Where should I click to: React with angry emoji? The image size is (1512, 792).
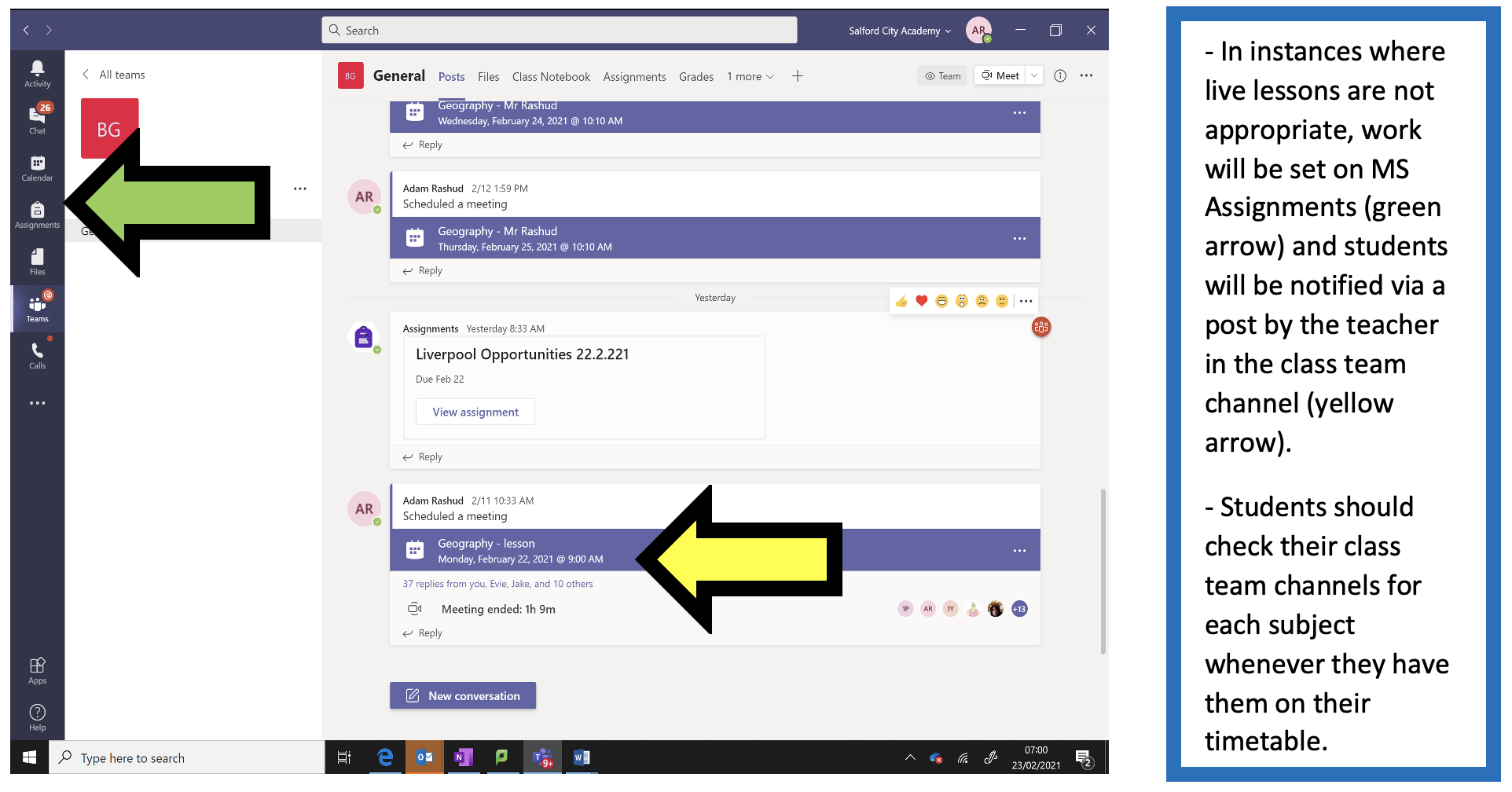(x=1002, y=301)
